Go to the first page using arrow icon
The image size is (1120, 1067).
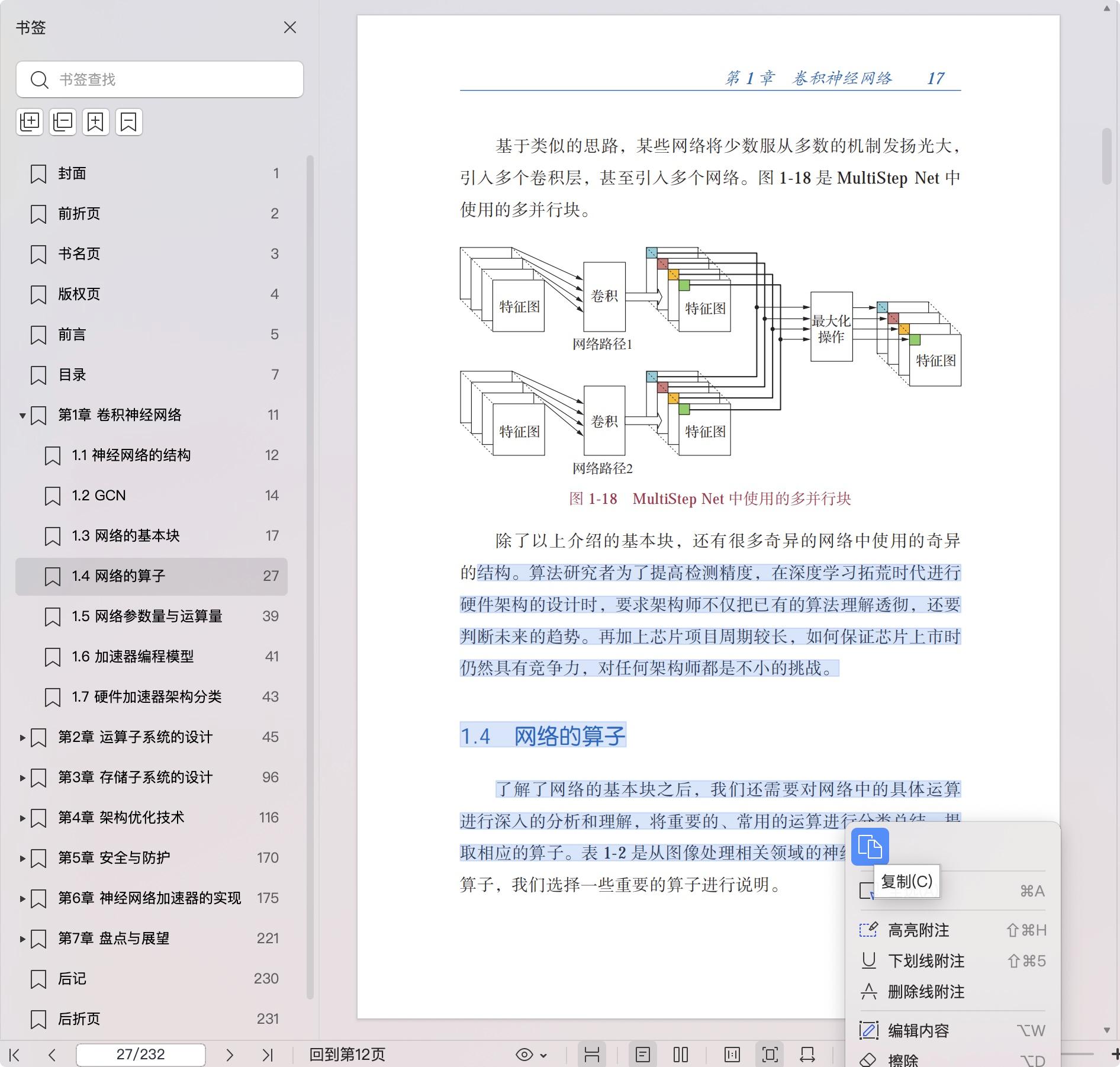click(15, 1055)
